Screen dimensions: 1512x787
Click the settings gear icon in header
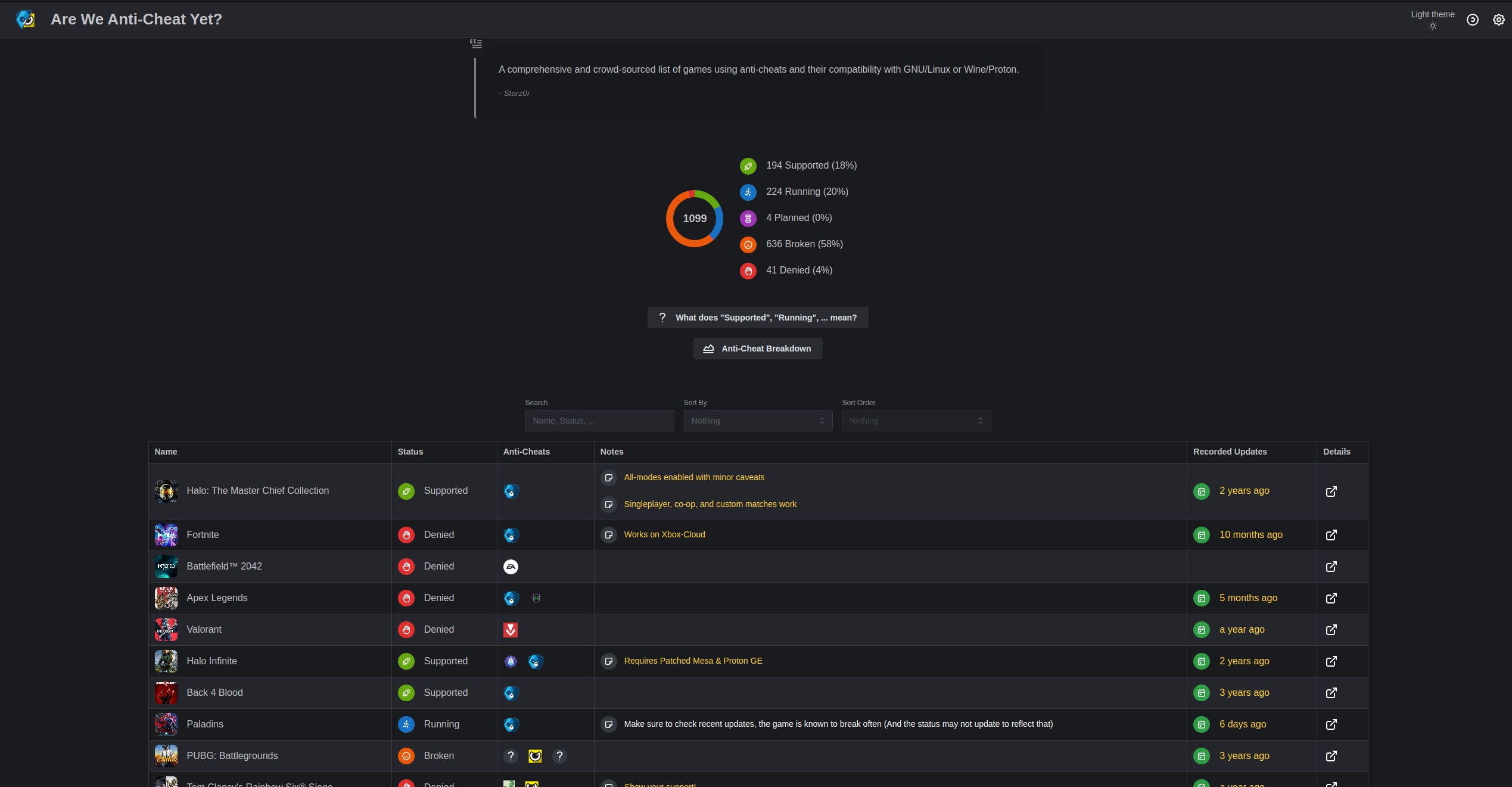point(1498,20)
